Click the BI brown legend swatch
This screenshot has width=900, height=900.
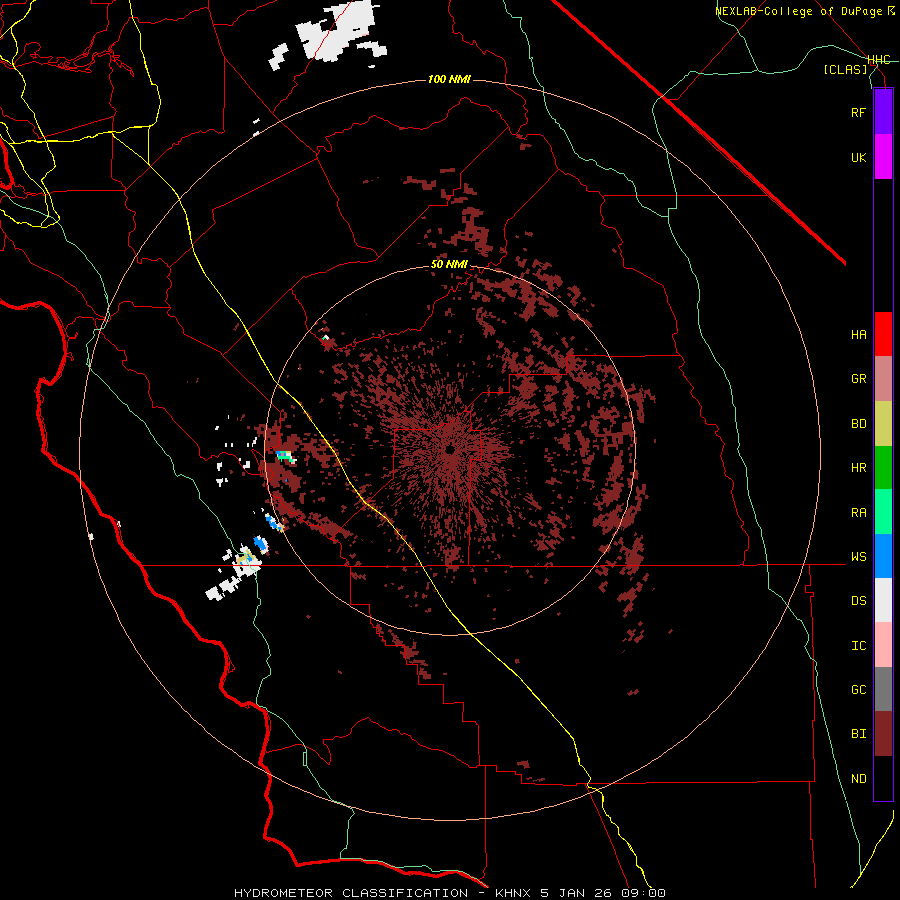[883, 734]
